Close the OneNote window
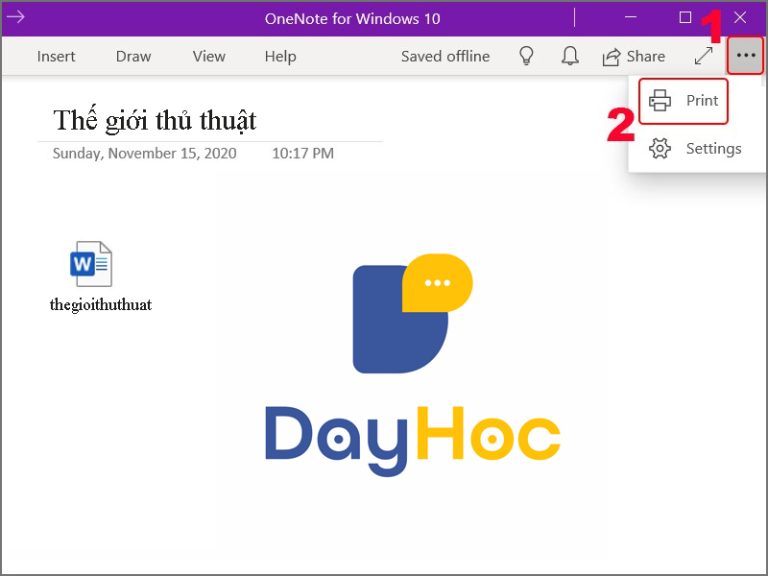 tap(740, 18)
